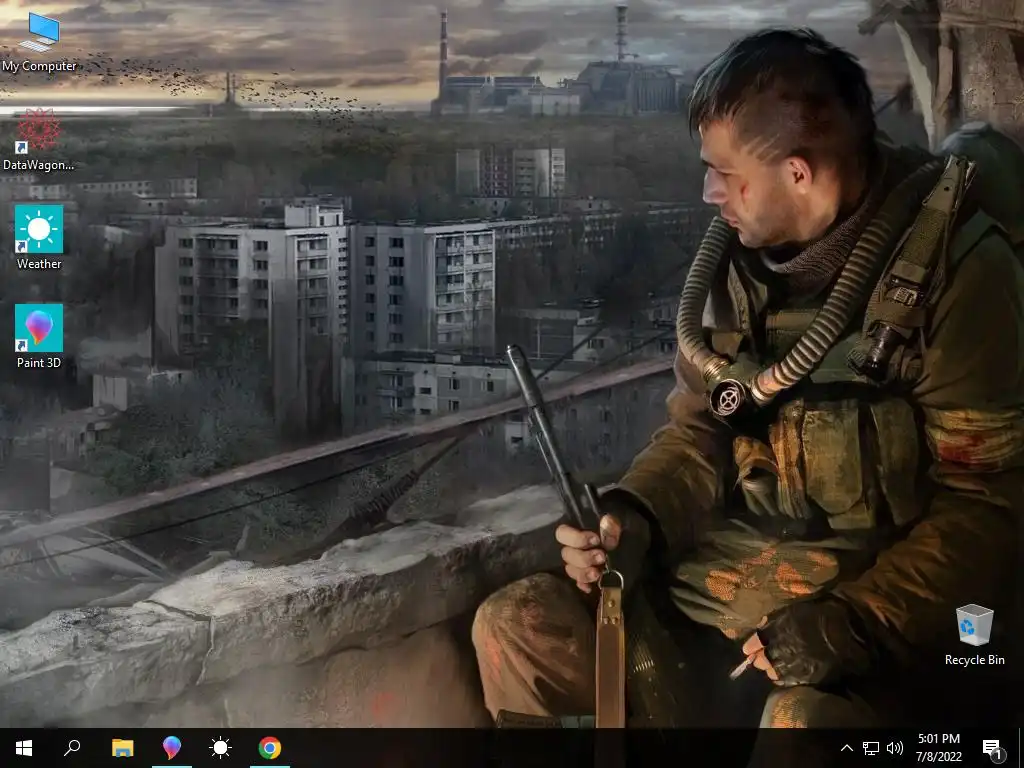The image size is (1024, 768).
Task: Open taskbar search magnifier
Action: coord(72,748)
